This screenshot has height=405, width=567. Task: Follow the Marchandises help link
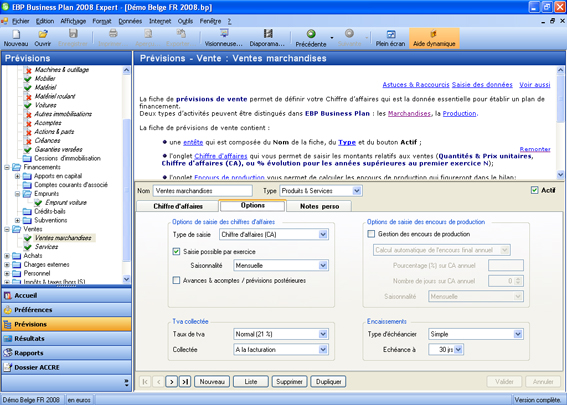(x=409, y=114)
